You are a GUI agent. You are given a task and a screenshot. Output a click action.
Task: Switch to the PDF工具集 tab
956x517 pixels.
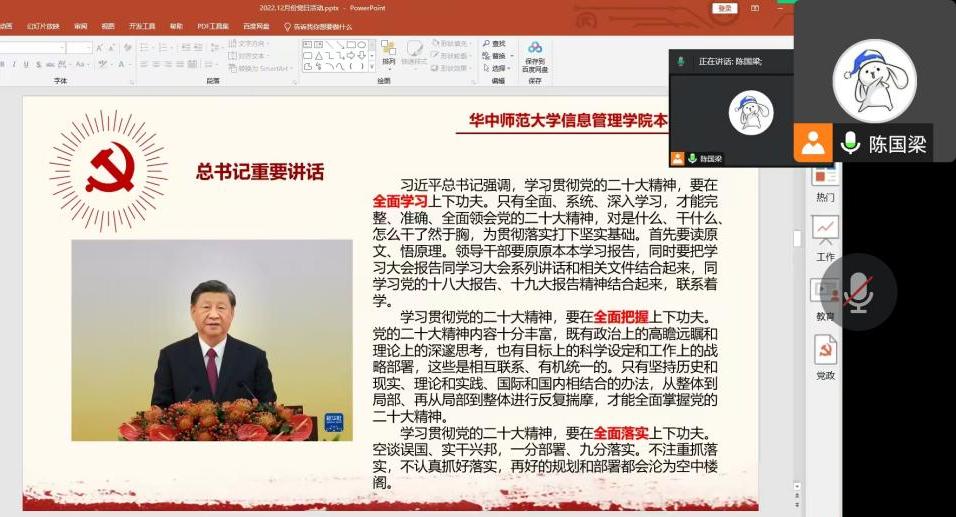coord(212,27)
